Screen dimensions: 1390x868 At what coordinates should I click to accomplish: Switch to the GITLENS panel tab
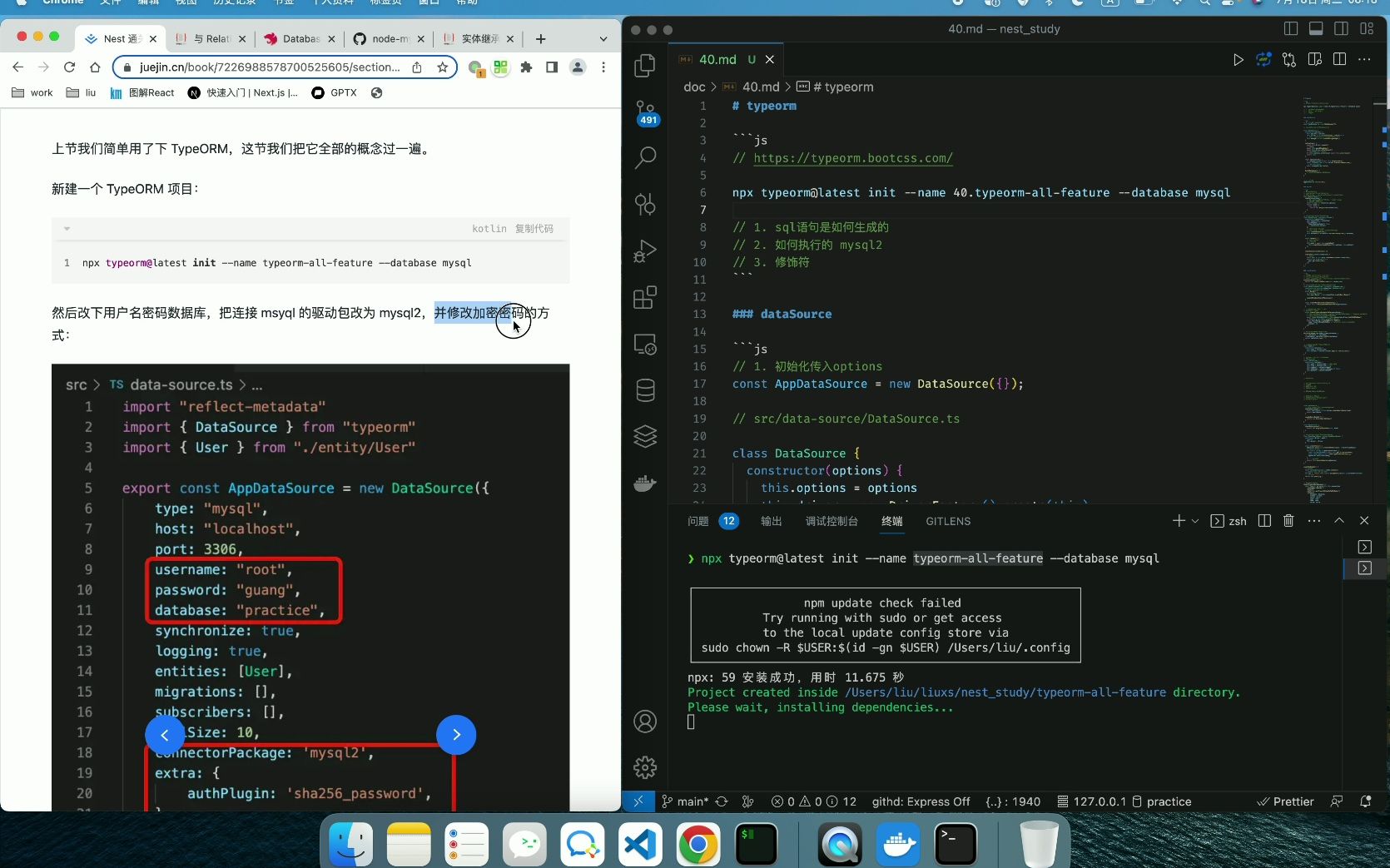click(x=948, y=521)
